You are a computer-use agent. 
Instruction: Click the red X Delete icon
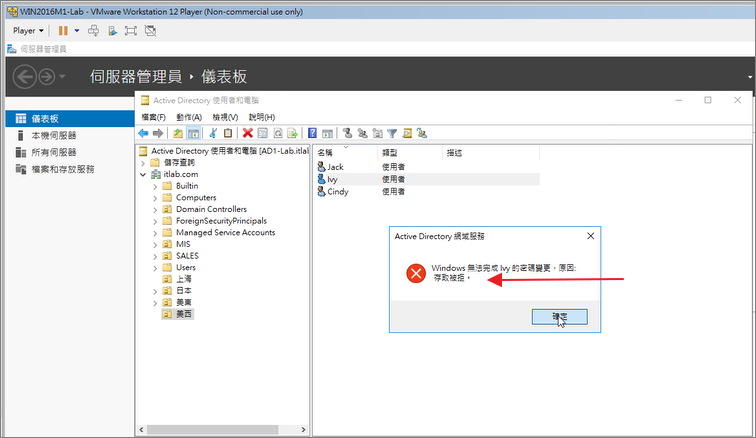click(248, 133)
